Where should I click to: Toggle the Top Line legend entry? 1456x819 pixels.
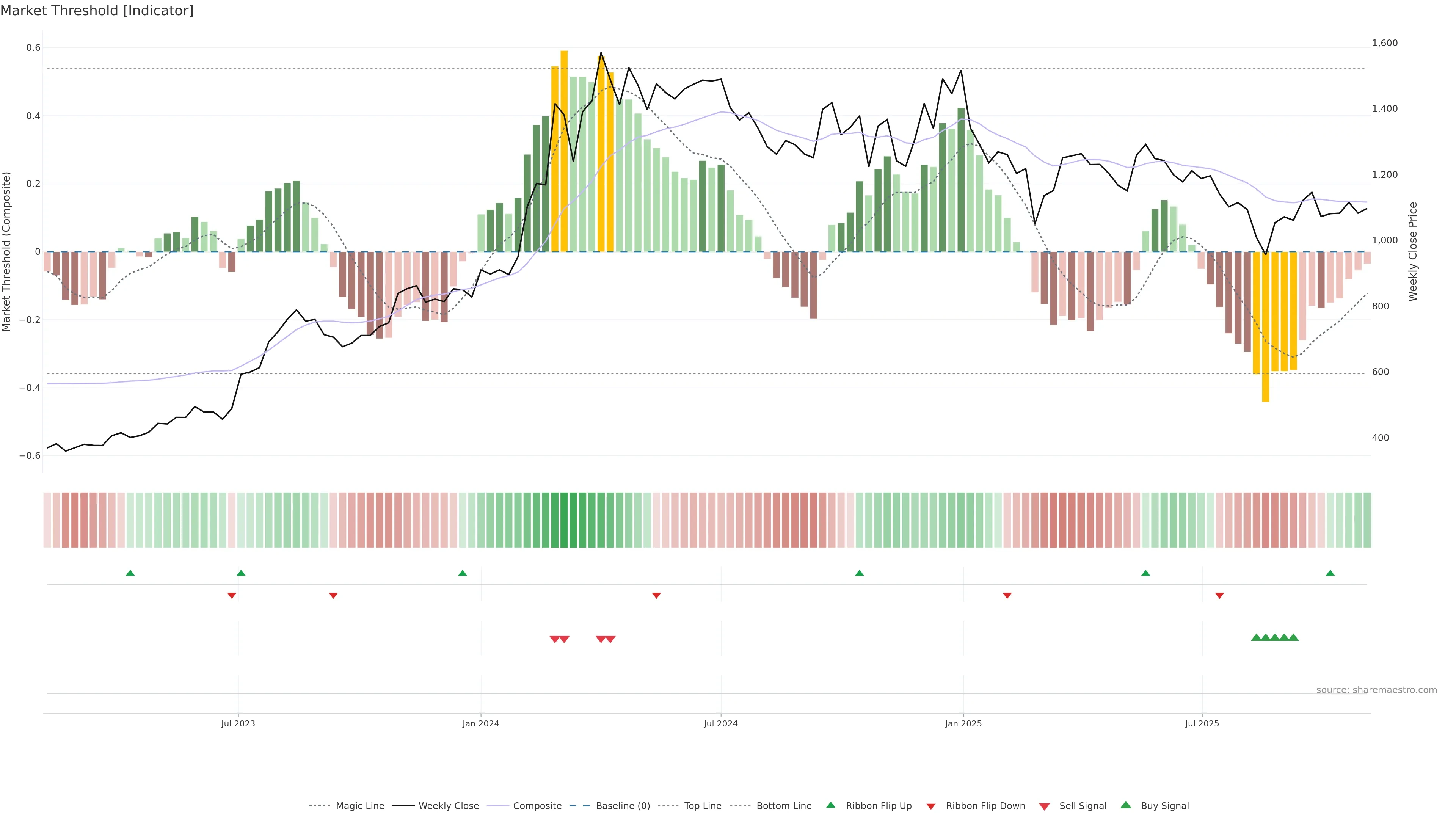[x=703, y=806]
